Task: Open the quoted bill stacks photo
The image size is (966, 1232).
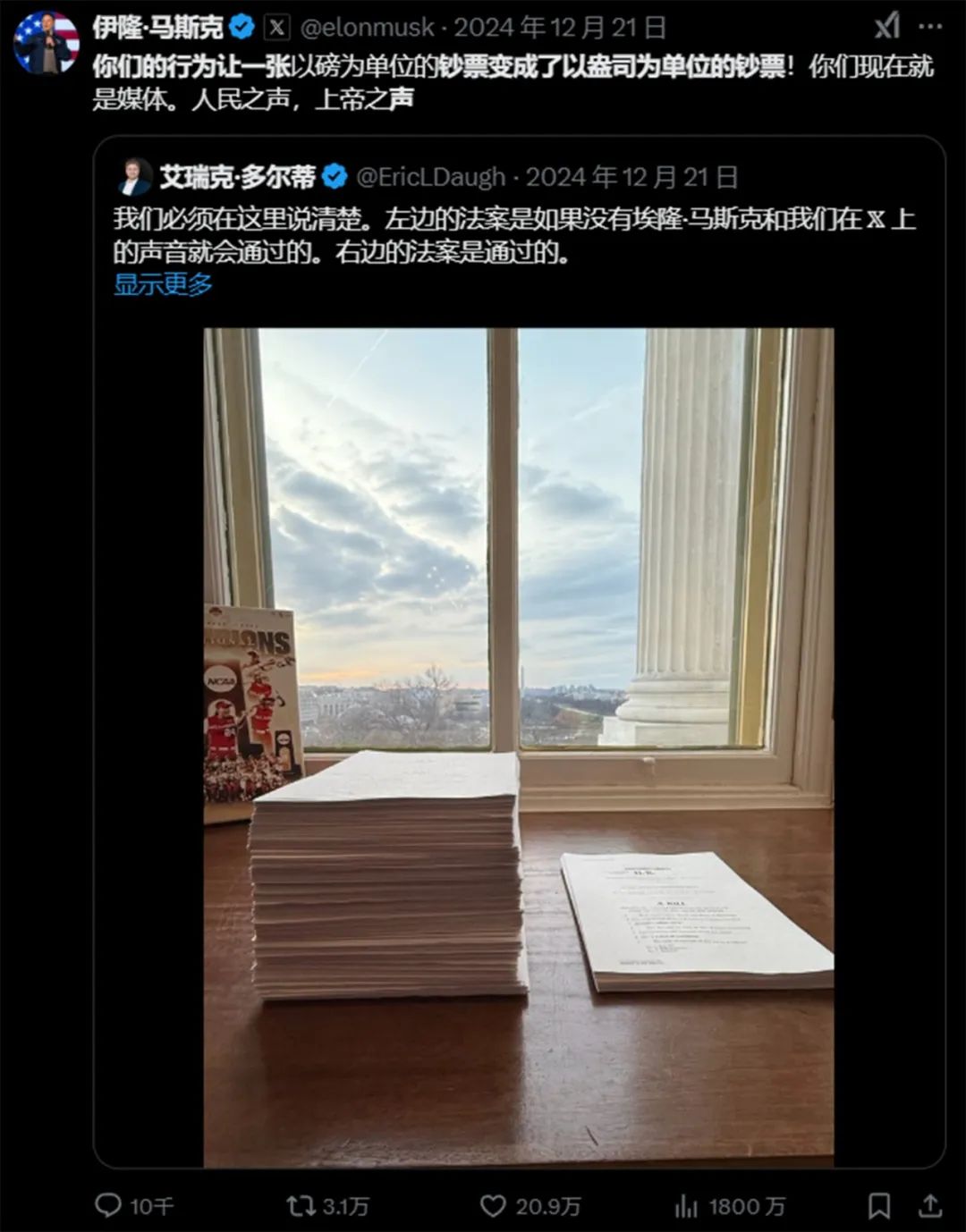Action: (519, 747)
